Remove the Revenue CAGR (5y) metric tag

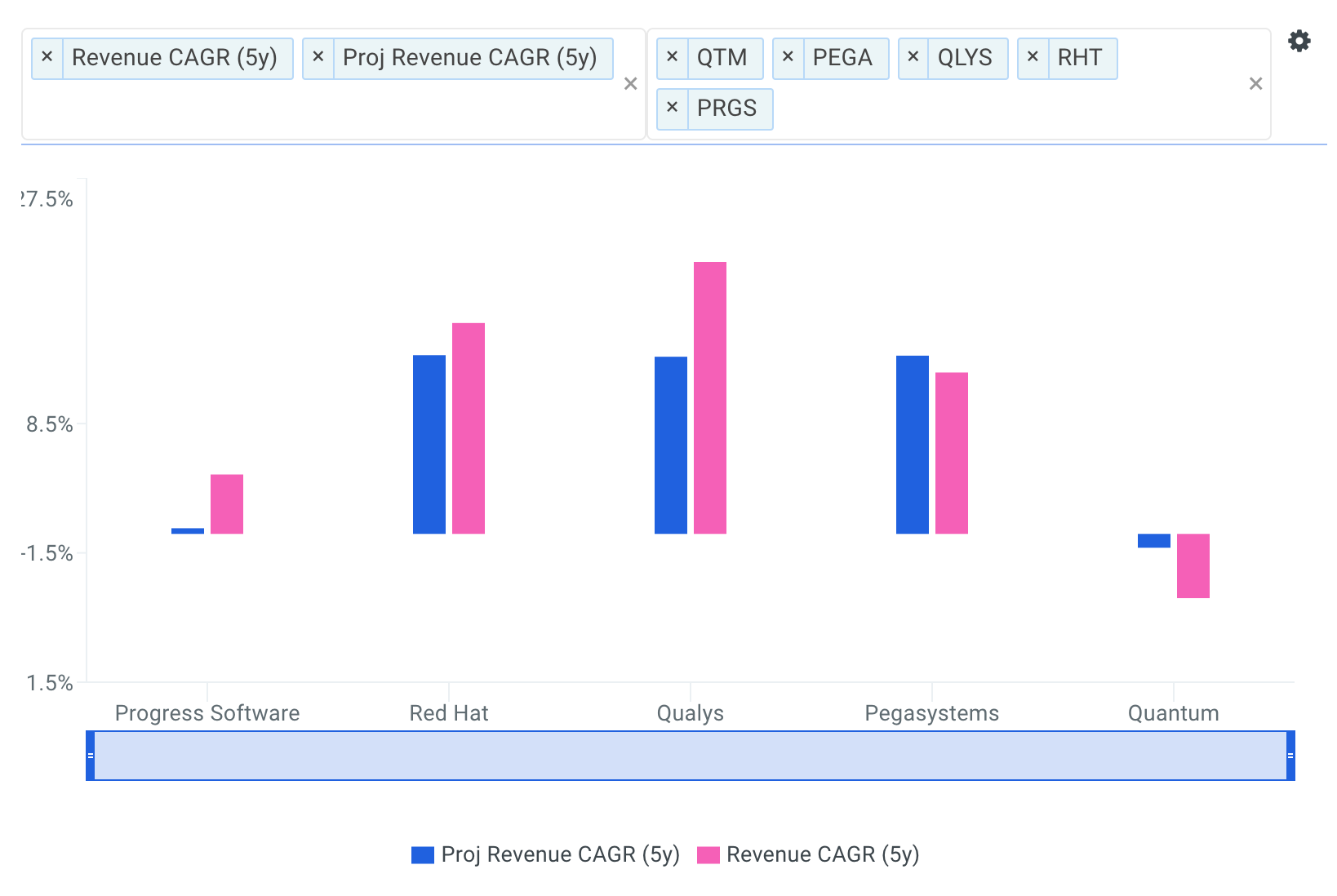click(47, 58)
